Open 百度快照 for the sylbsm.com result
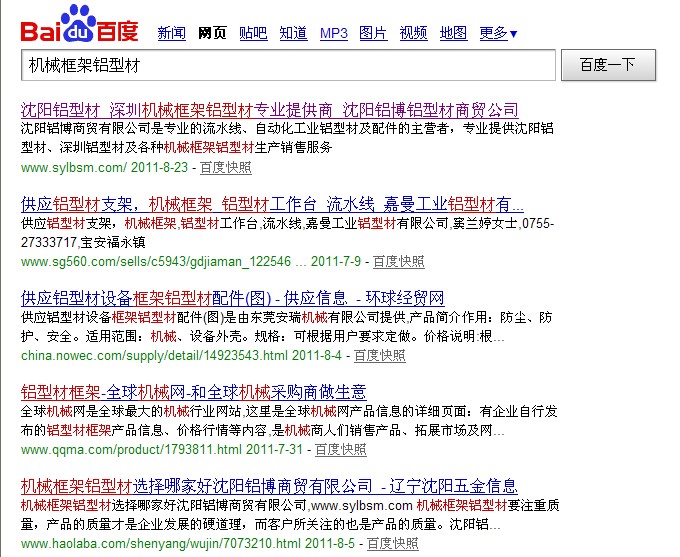The height and width of the screenshot is (557, 680). click(x=226, y=167)
